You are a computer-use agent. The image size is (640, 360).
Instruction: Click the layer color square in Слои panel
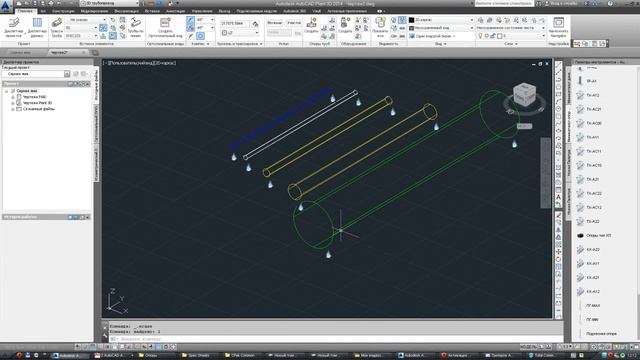point(500,36)
